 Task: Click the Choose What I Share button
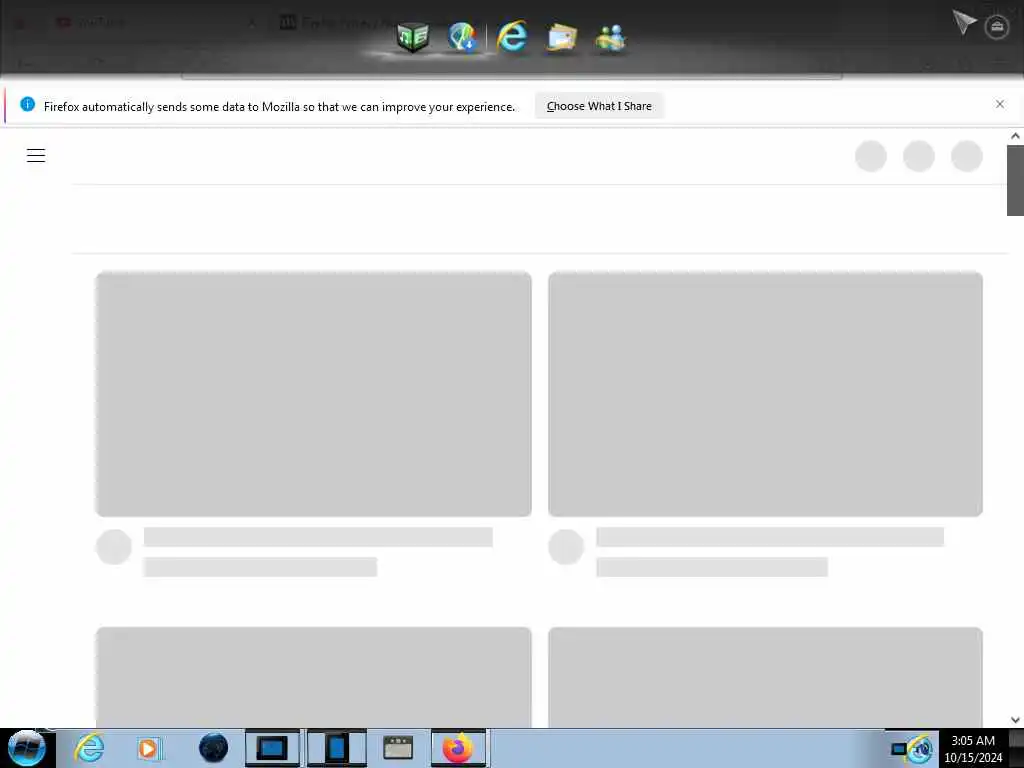tap(599, 106)
